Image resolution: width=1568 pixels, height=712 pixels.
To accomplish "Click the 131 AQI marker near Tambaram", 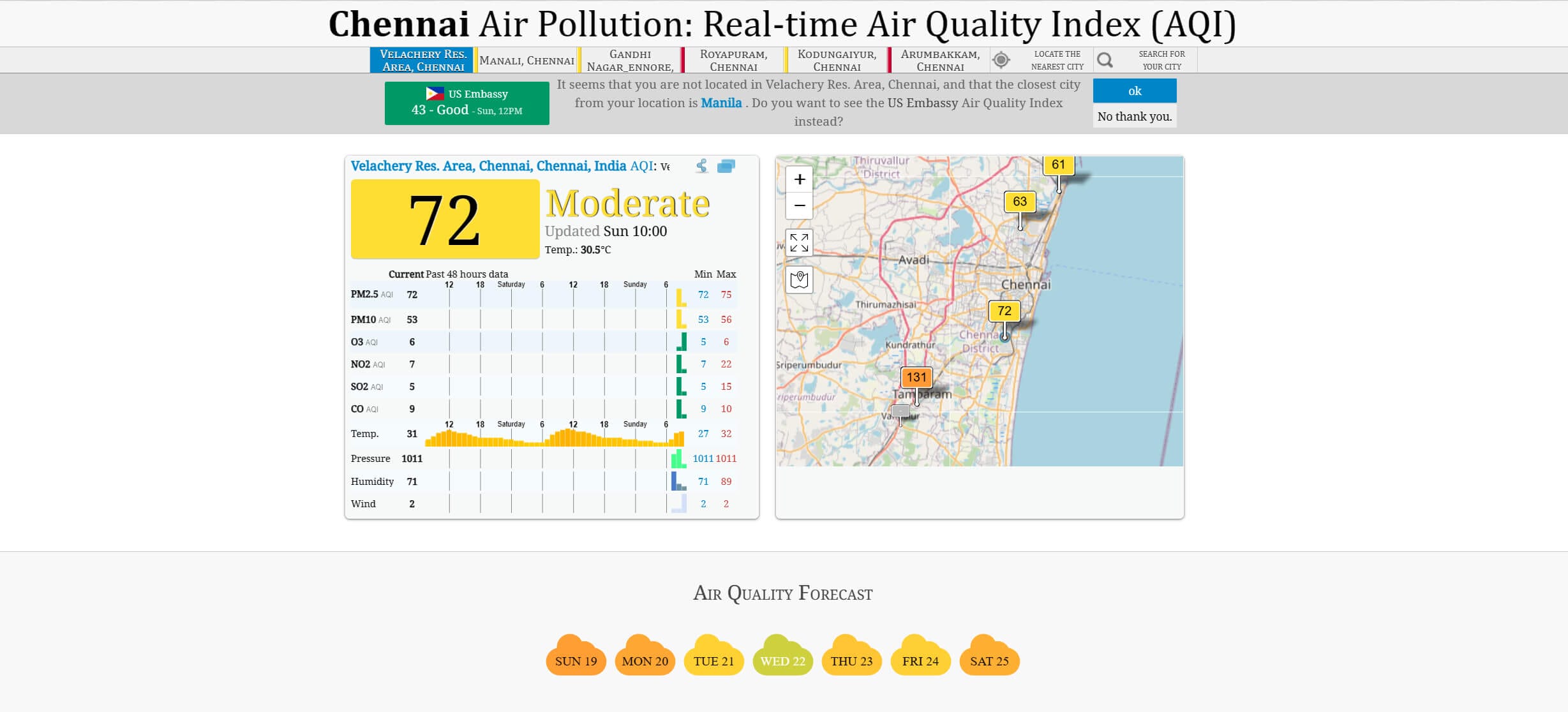I will [917, 377].
